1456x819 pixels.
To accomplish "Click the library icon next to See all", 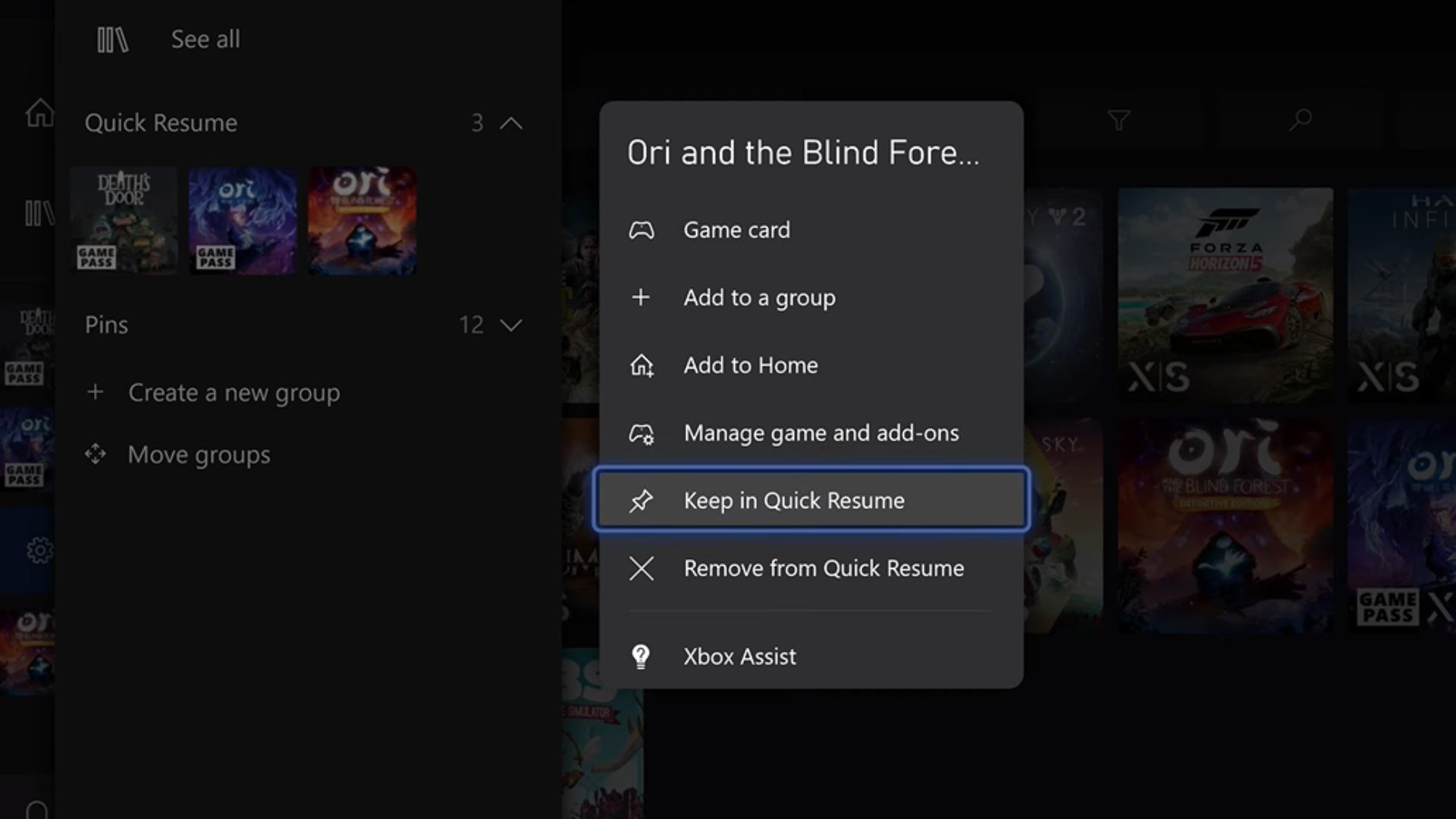I will tap(112, 39).
